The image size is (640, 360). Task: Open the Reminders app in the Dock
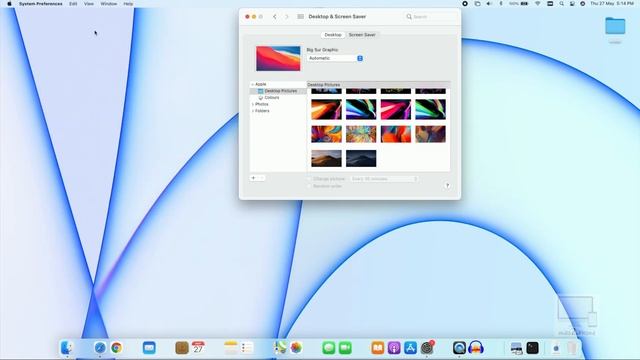pos(247,348)
